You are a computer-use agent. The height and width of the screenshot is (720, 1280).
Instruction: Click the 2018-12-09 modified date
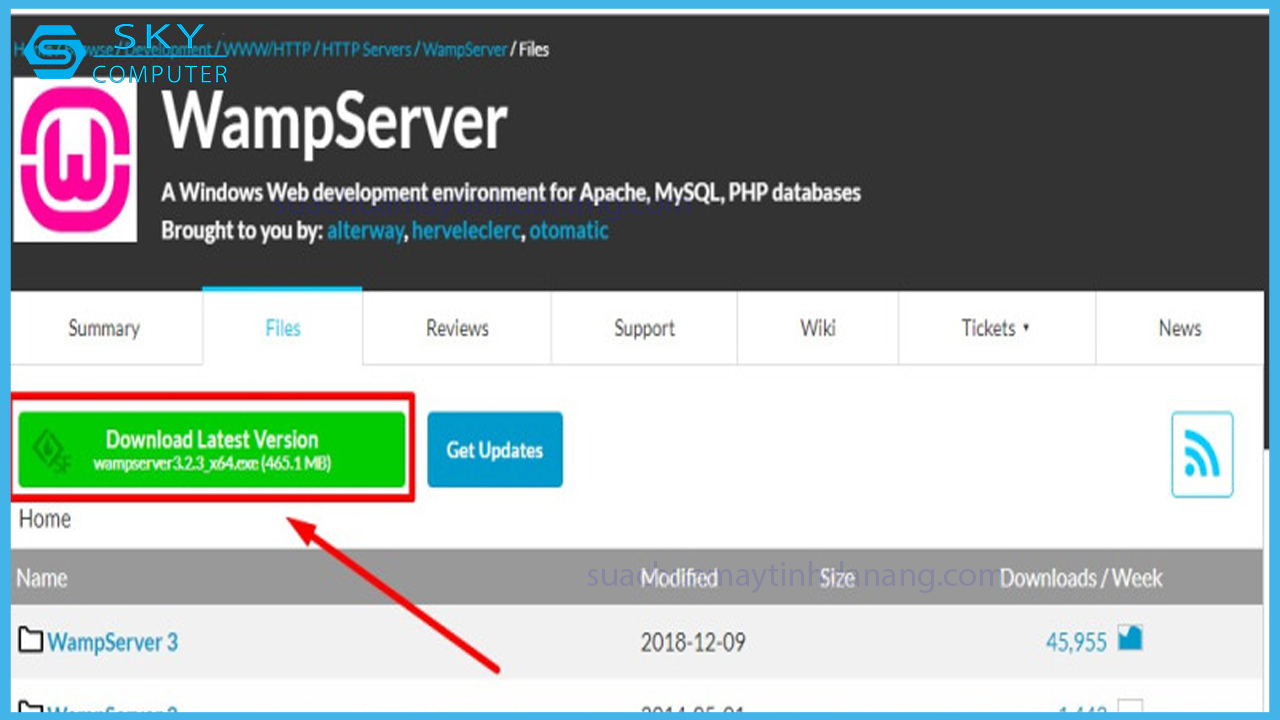pyautogui.click(x=693, y=642)
